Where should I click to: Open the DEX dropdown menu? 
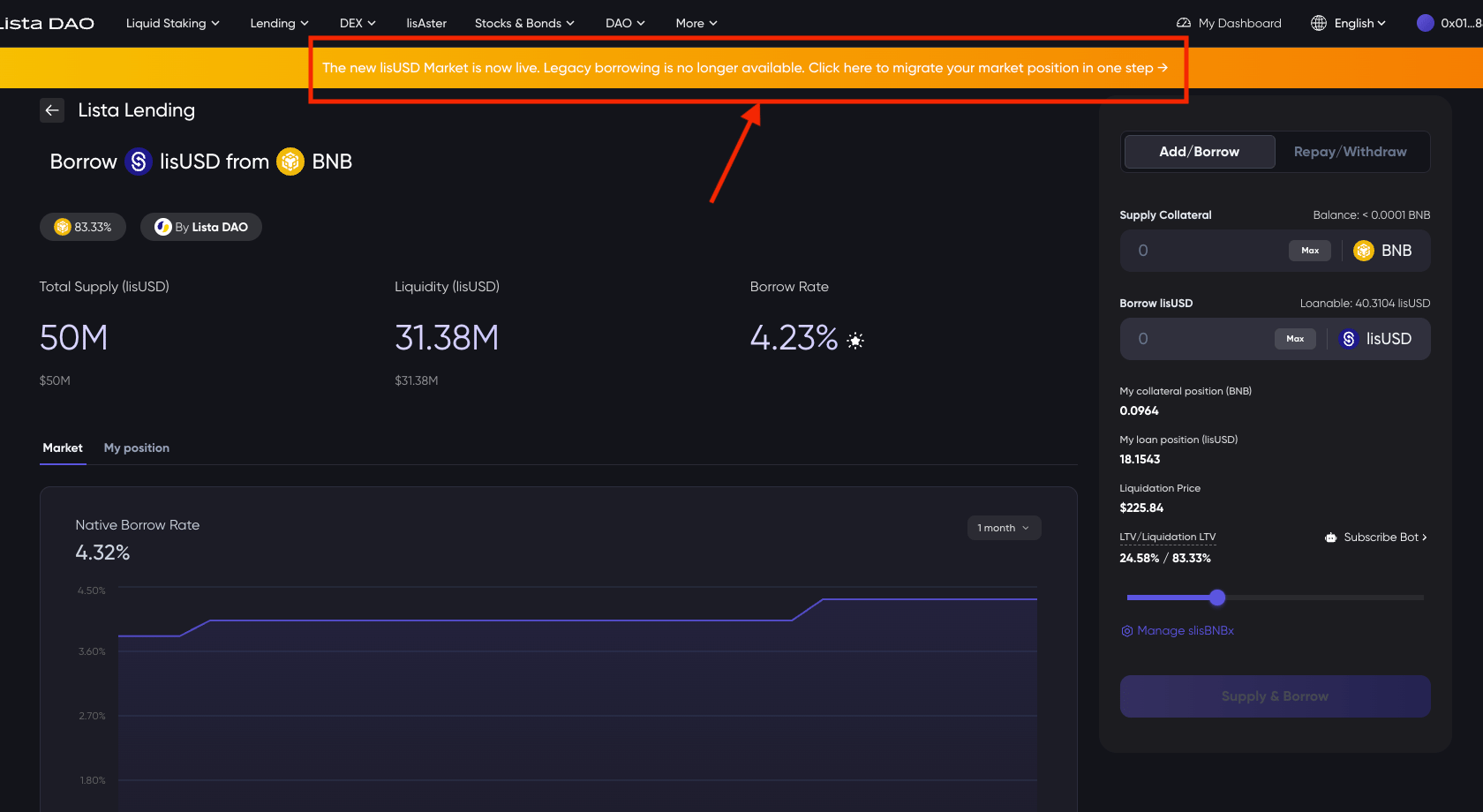pos(358,23)
